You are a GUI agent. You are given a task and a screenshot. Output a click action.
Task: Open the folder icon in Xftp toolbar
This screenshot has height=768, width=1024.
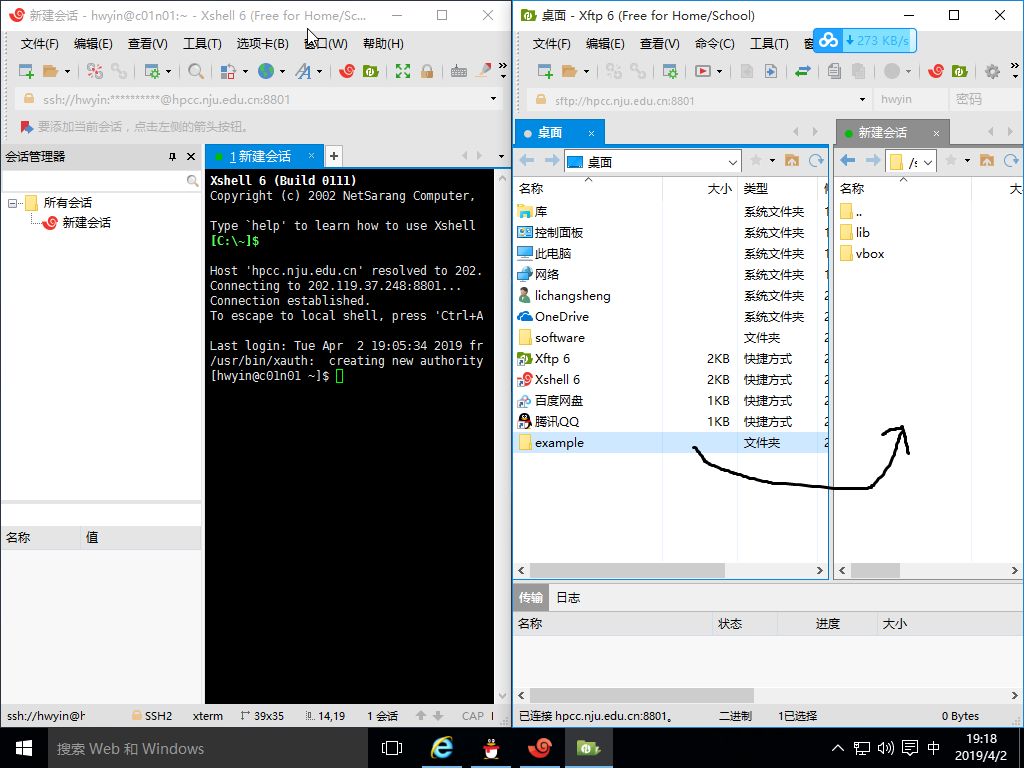tap(569, 71)
